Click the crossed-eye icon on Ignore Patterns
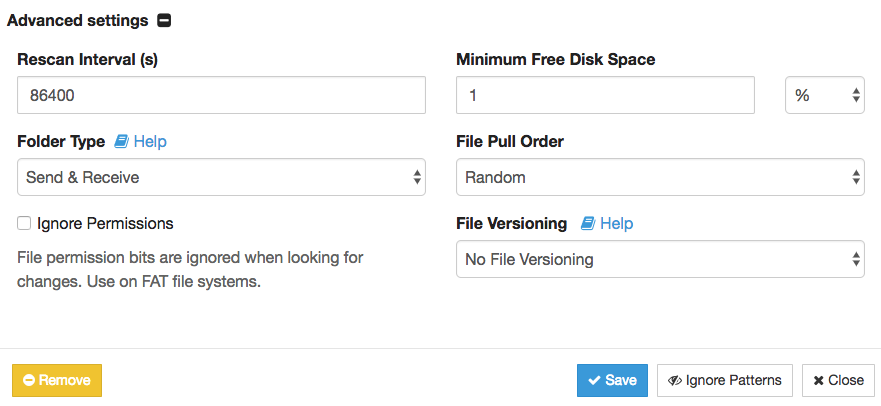The image size is (881, 406). point(674,381)
